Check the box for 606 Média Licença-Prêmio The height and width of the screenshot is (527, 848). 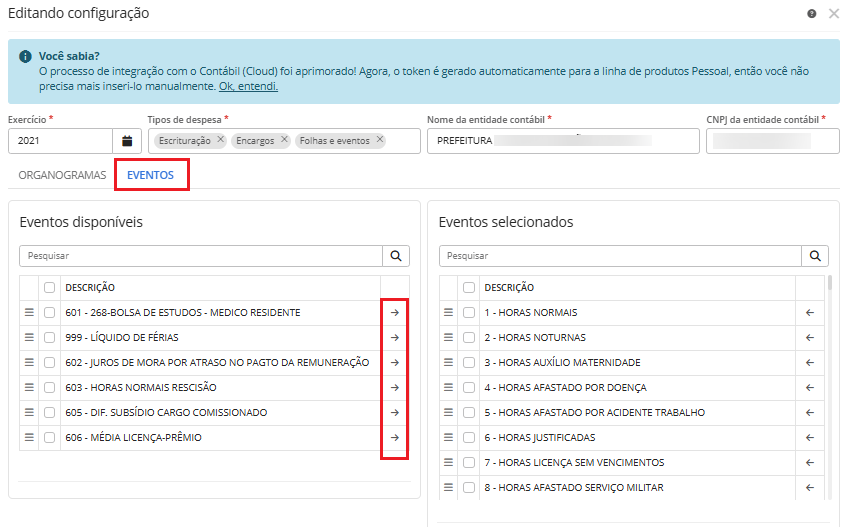tap(49, 438)
